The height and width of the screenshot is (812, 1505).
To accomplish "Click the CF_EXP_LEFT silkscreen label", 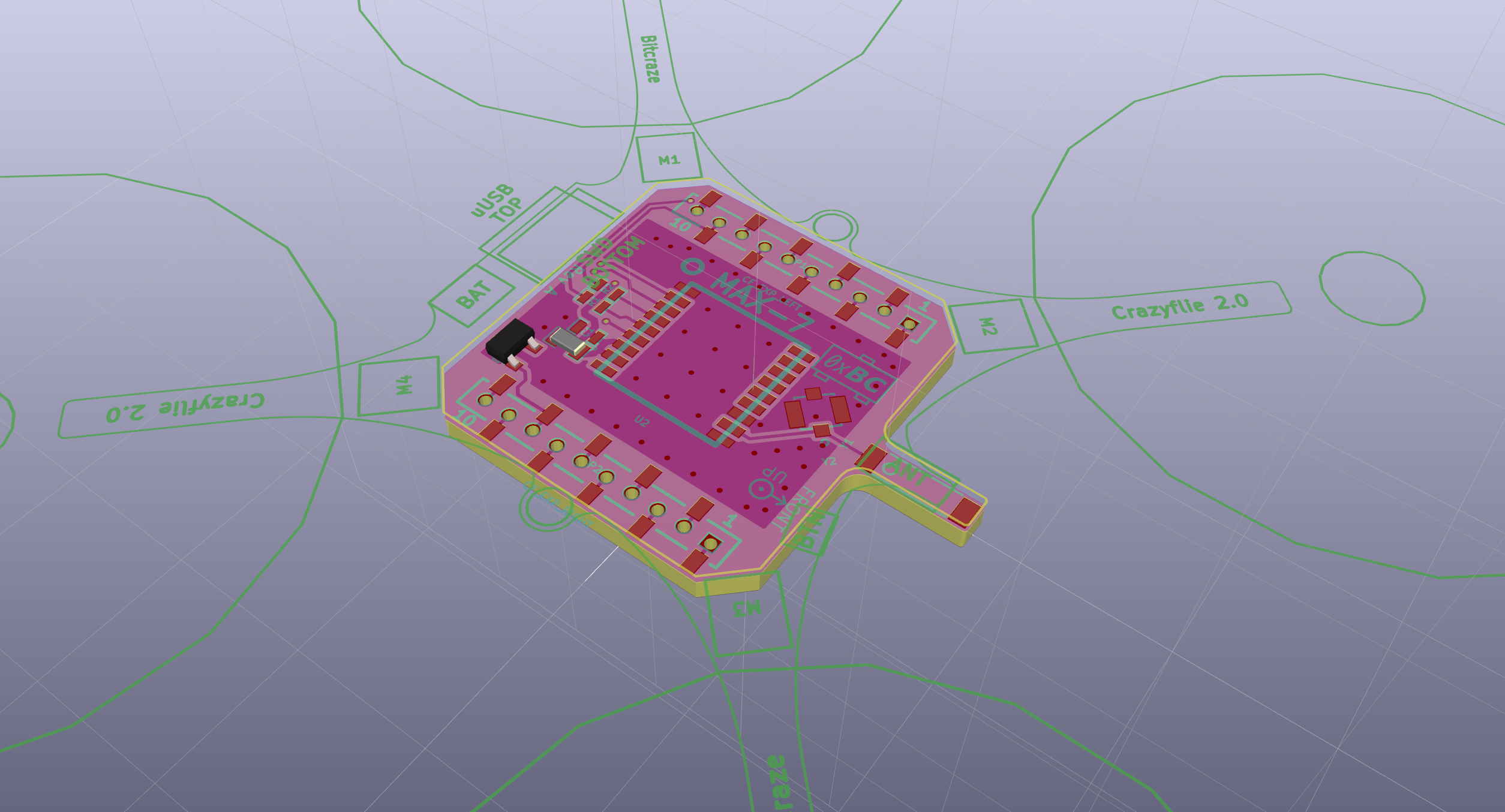I will point(772,293).
